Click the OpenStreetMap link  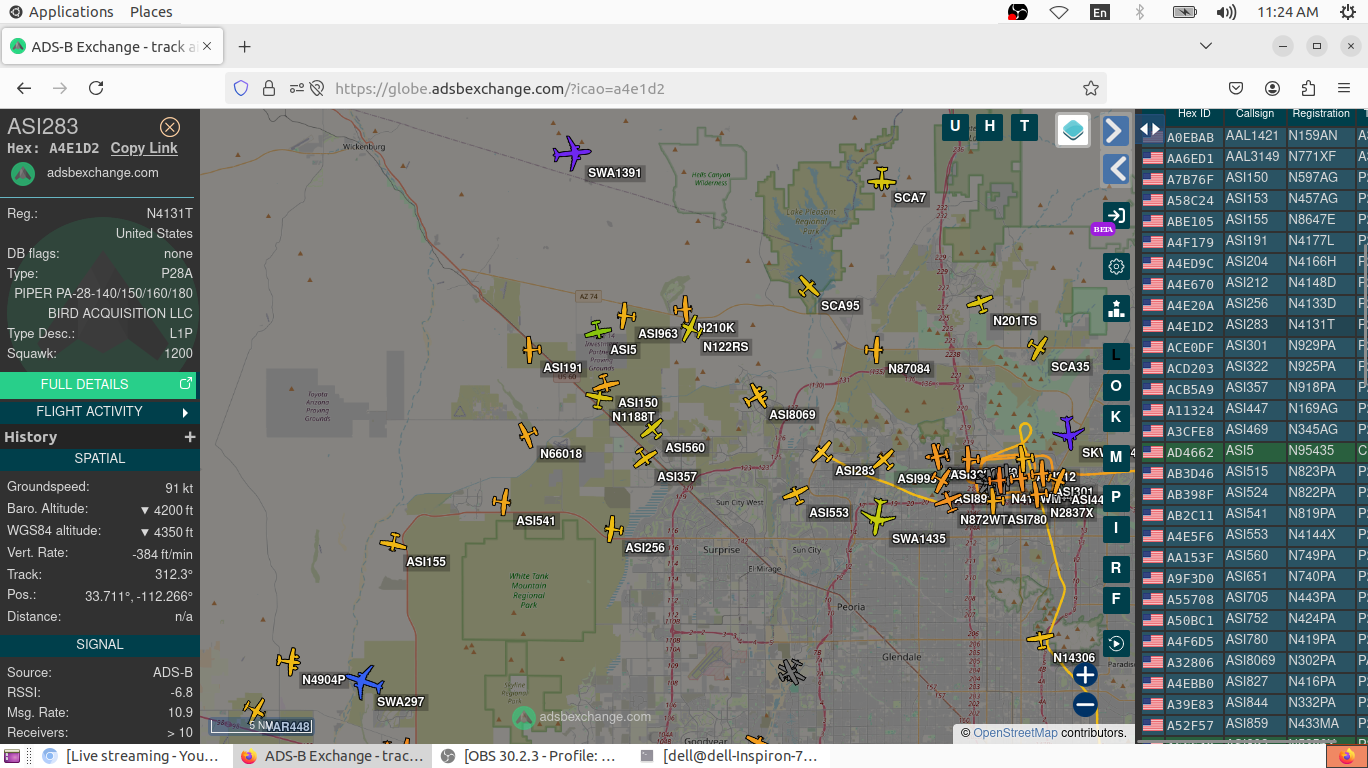1015,733
